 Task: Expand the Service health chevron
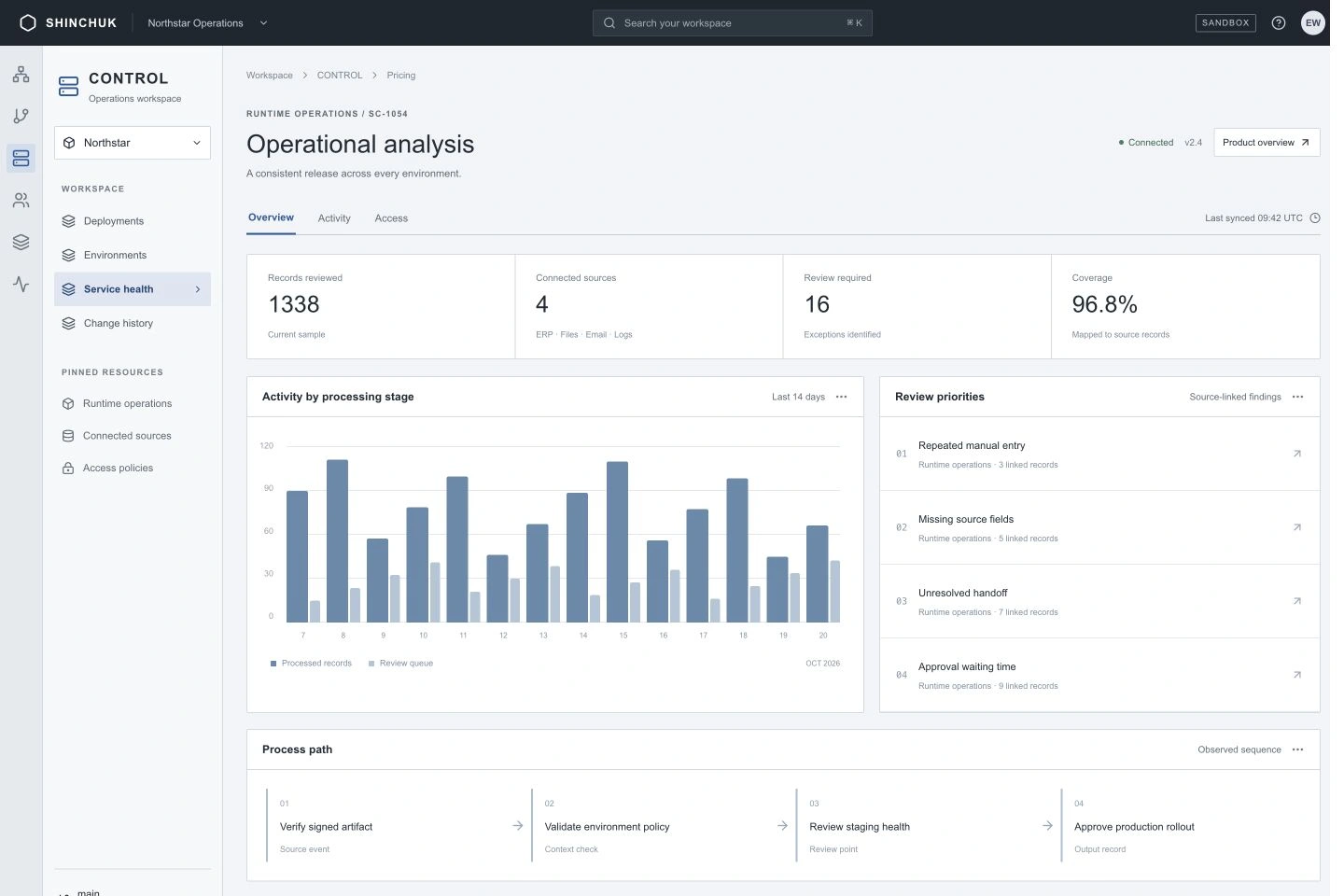198,289
